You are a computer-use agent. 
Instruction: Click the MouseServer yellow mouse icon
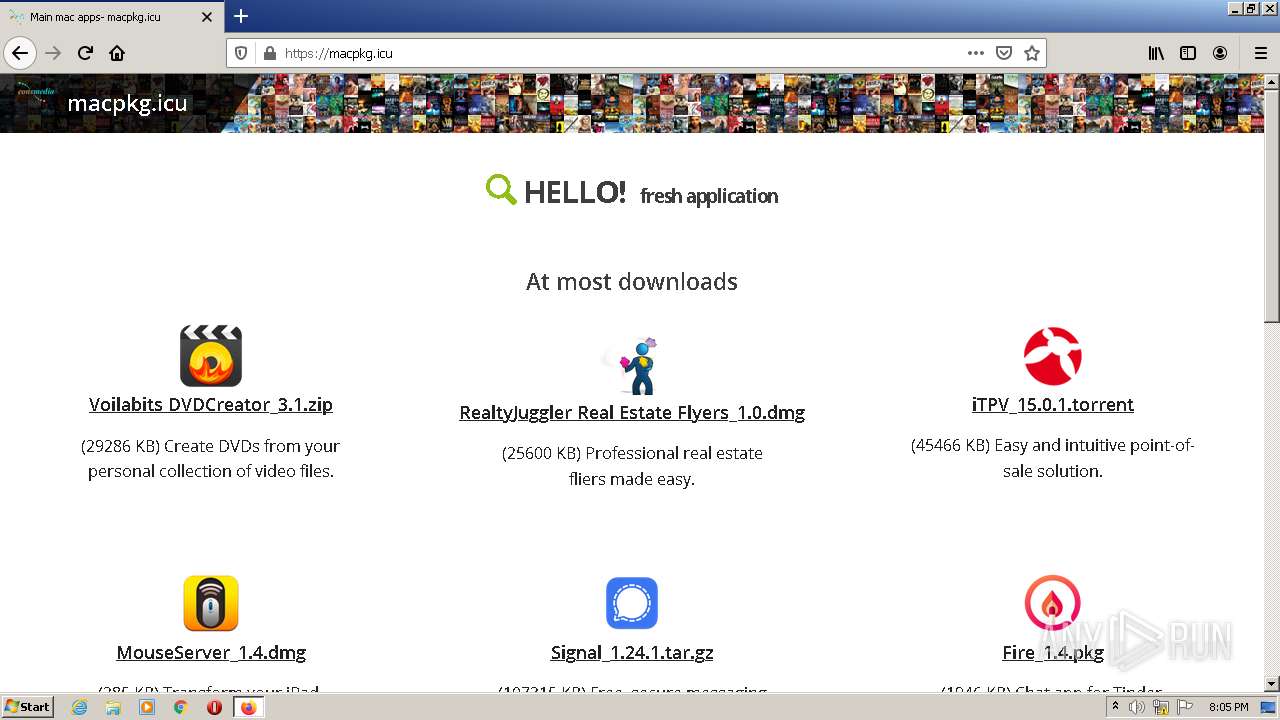[x=211, y=603]
